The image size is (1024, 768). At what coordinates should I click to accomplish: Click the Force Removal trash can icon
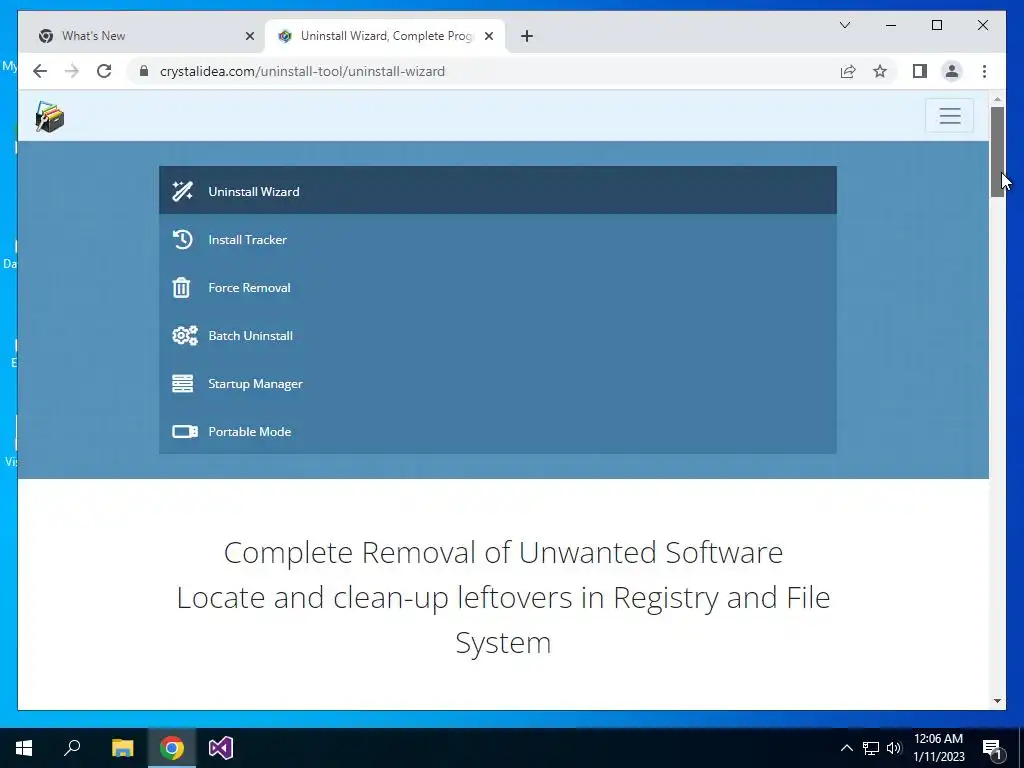click(182, 287)
